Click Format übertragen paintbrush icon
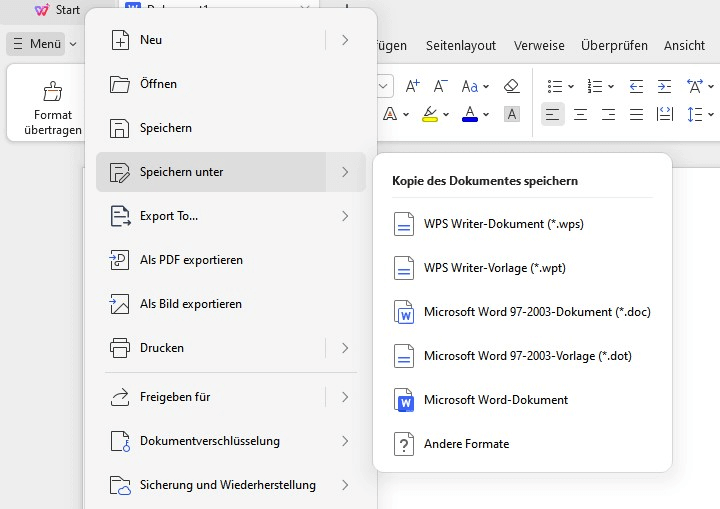Viewport: 720px width, 509px height. coord(52,91)
